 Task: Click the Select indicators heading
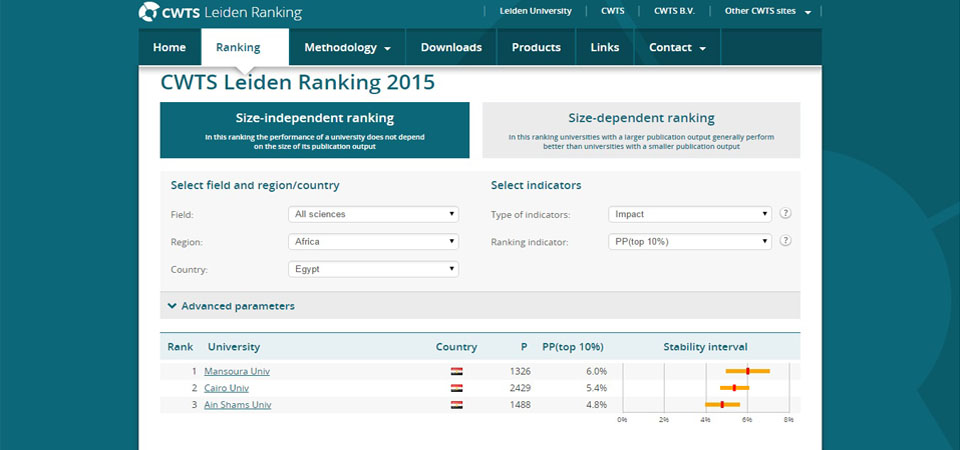tap(536, 185)
